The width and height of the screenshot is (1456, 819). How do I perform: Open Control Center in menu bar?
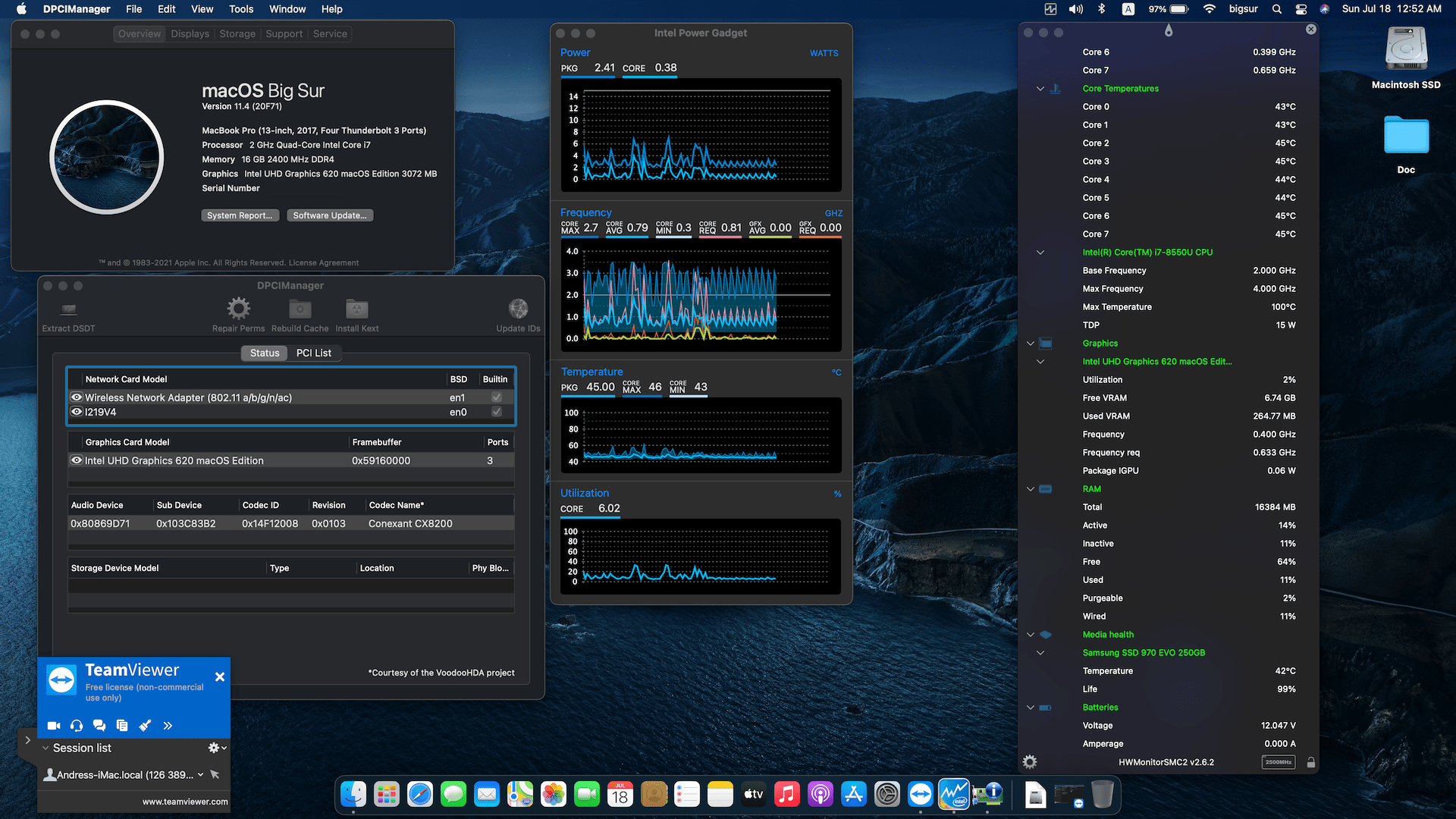tap(1301, 9)
